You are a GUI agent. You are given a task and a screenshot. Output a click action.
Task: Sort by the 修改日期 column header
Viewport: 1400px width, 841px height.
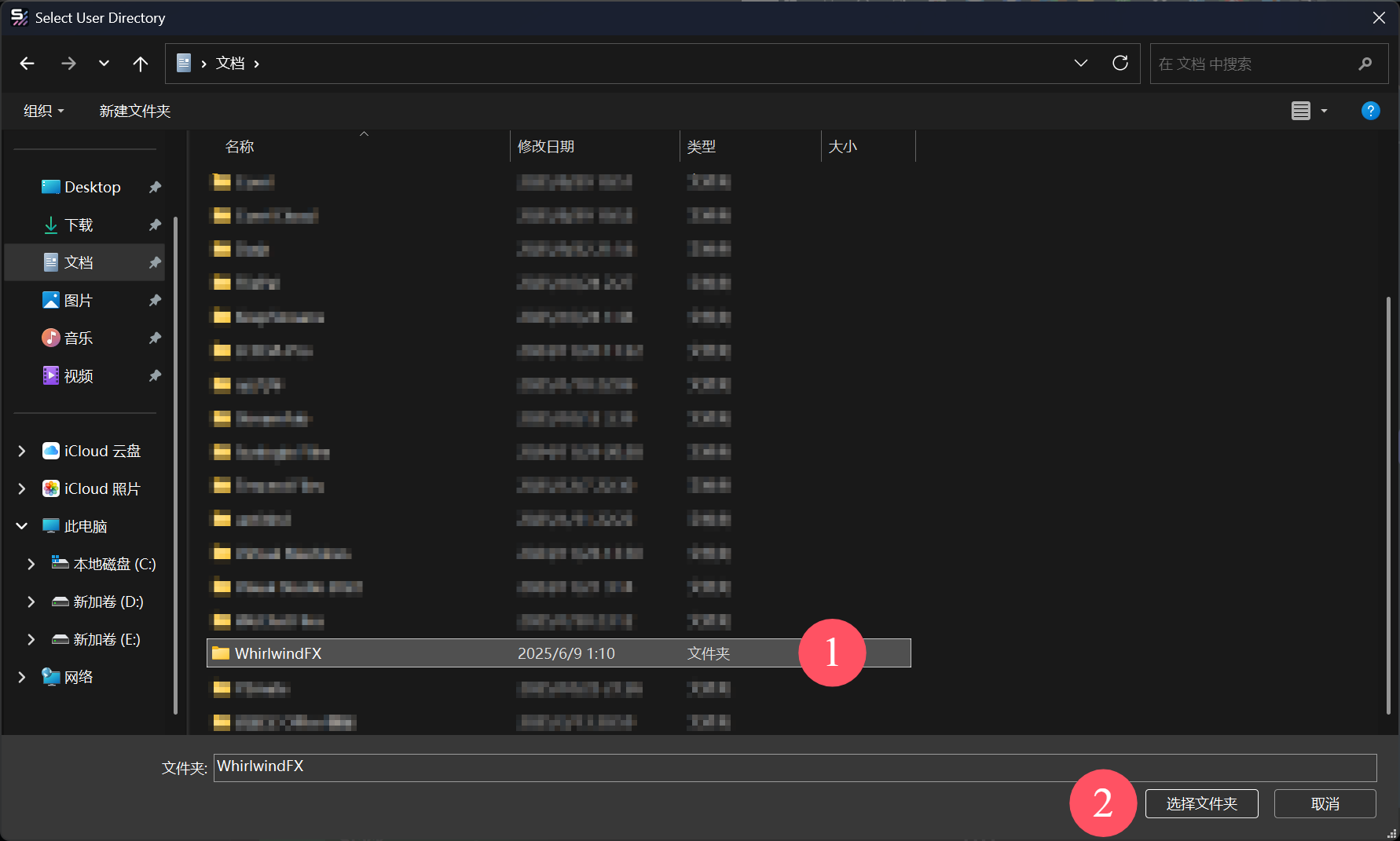(x=546, y=147)
